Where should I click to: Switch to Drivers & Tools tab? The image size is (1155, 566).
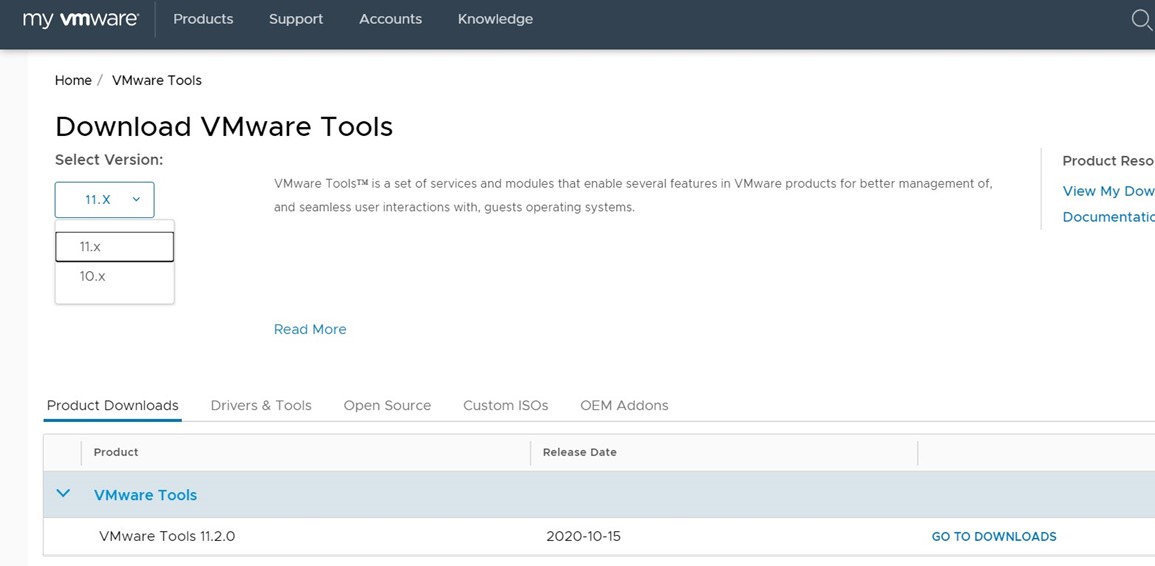point(261,405)
